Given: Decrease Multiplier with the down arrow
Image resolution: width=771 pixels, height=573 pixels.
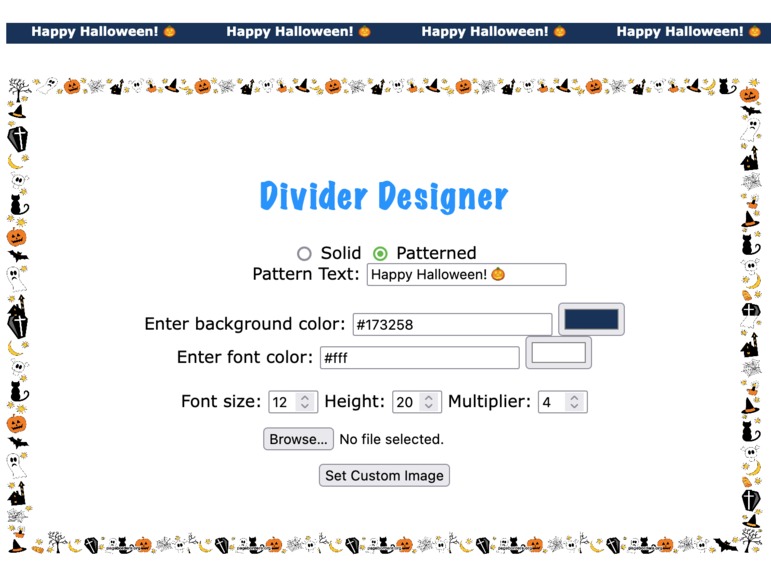Looking at the screenshot, I should pyautogui.click(x=574, y=406).
